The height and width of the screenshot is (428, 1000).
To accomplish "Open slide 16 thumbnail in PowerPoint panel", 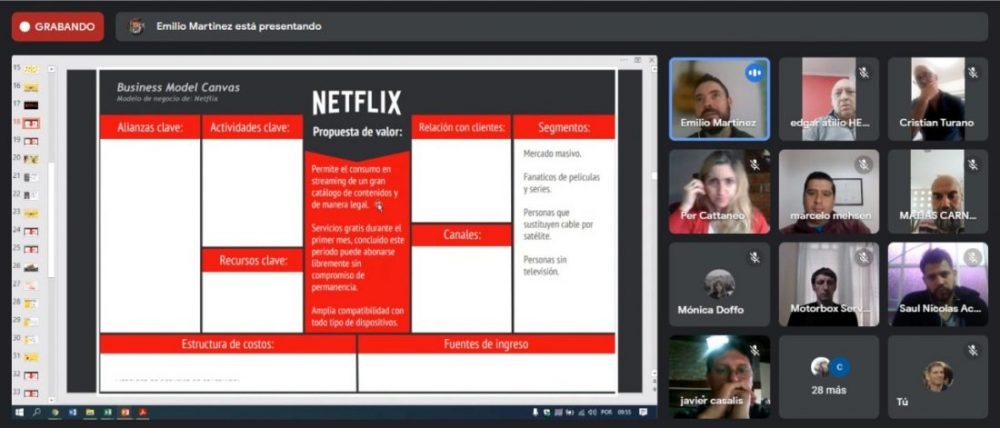I will point(31,87).
